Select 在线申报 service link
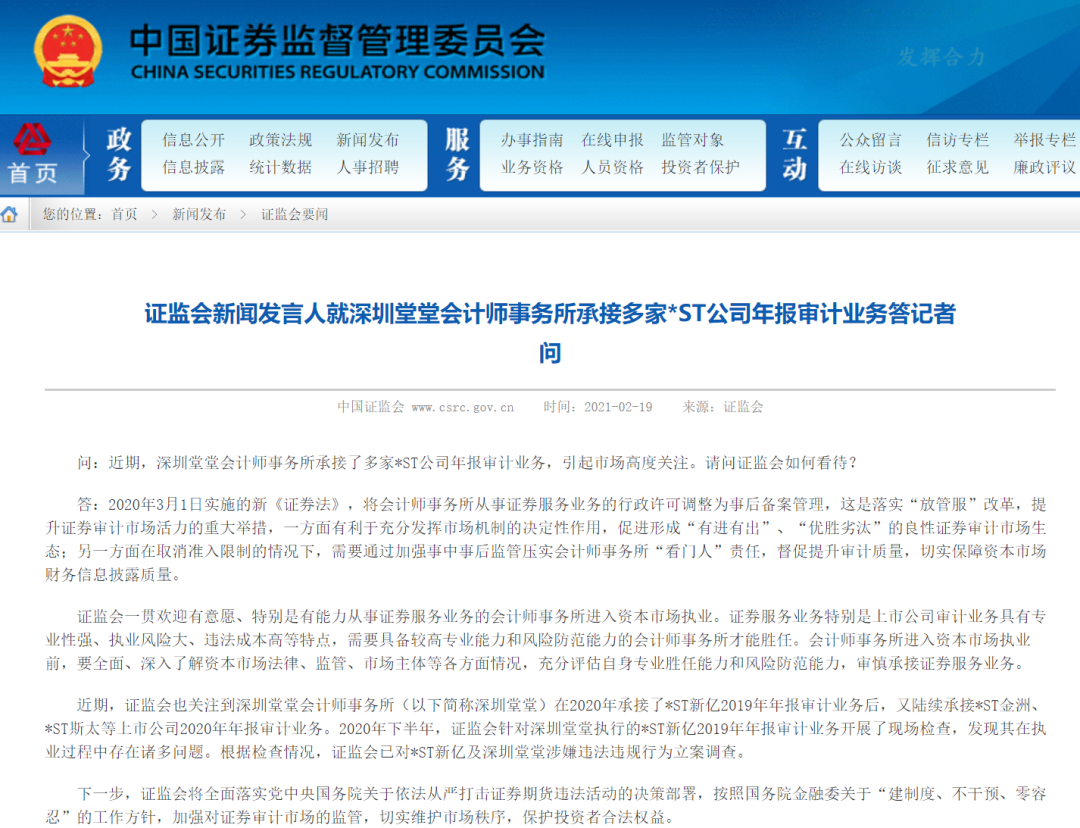The image size is (1080, 828). (x=612, y=140)
